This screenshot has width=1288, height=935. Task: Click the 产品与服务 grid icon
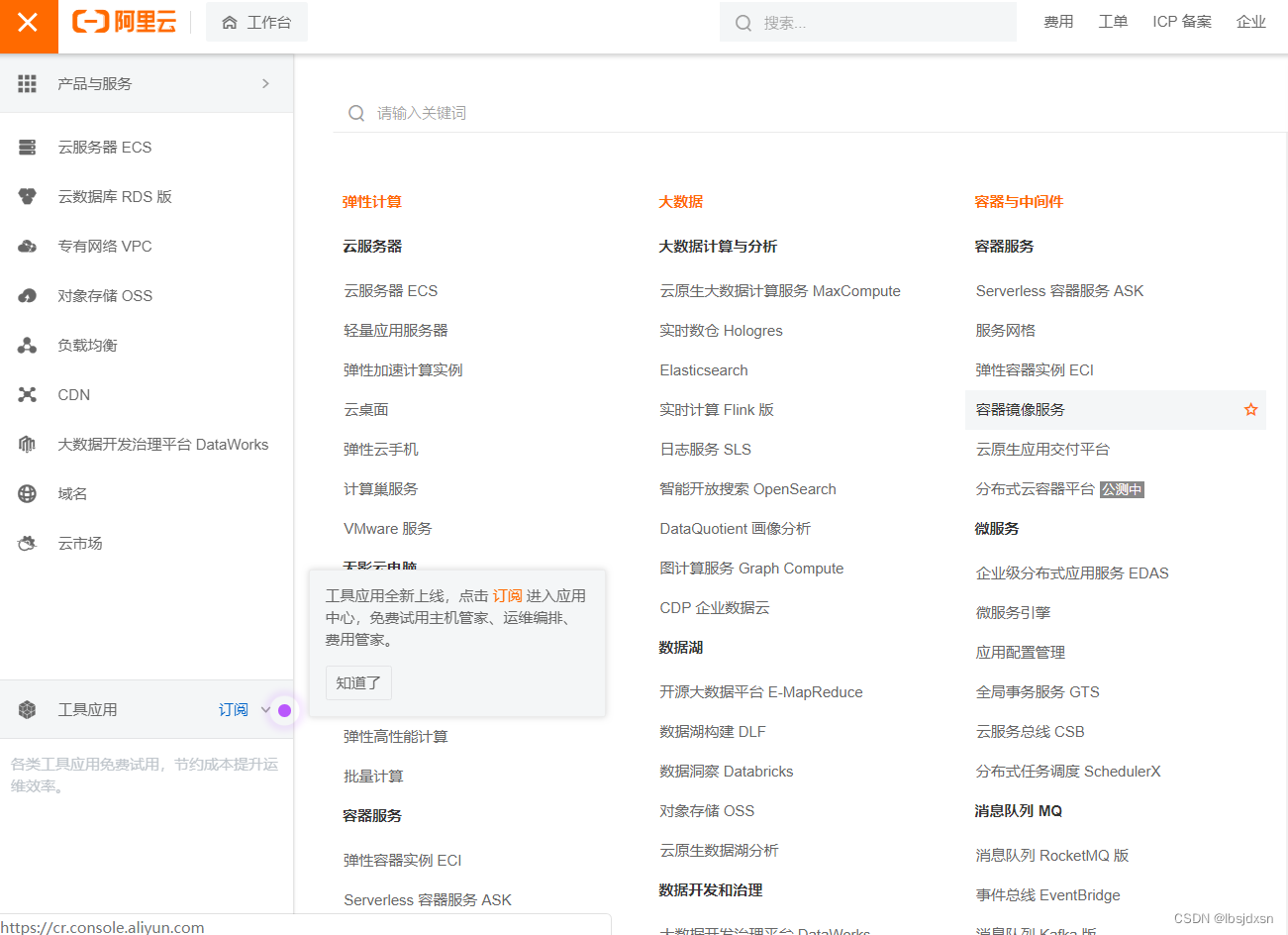(x=28, y=84)
